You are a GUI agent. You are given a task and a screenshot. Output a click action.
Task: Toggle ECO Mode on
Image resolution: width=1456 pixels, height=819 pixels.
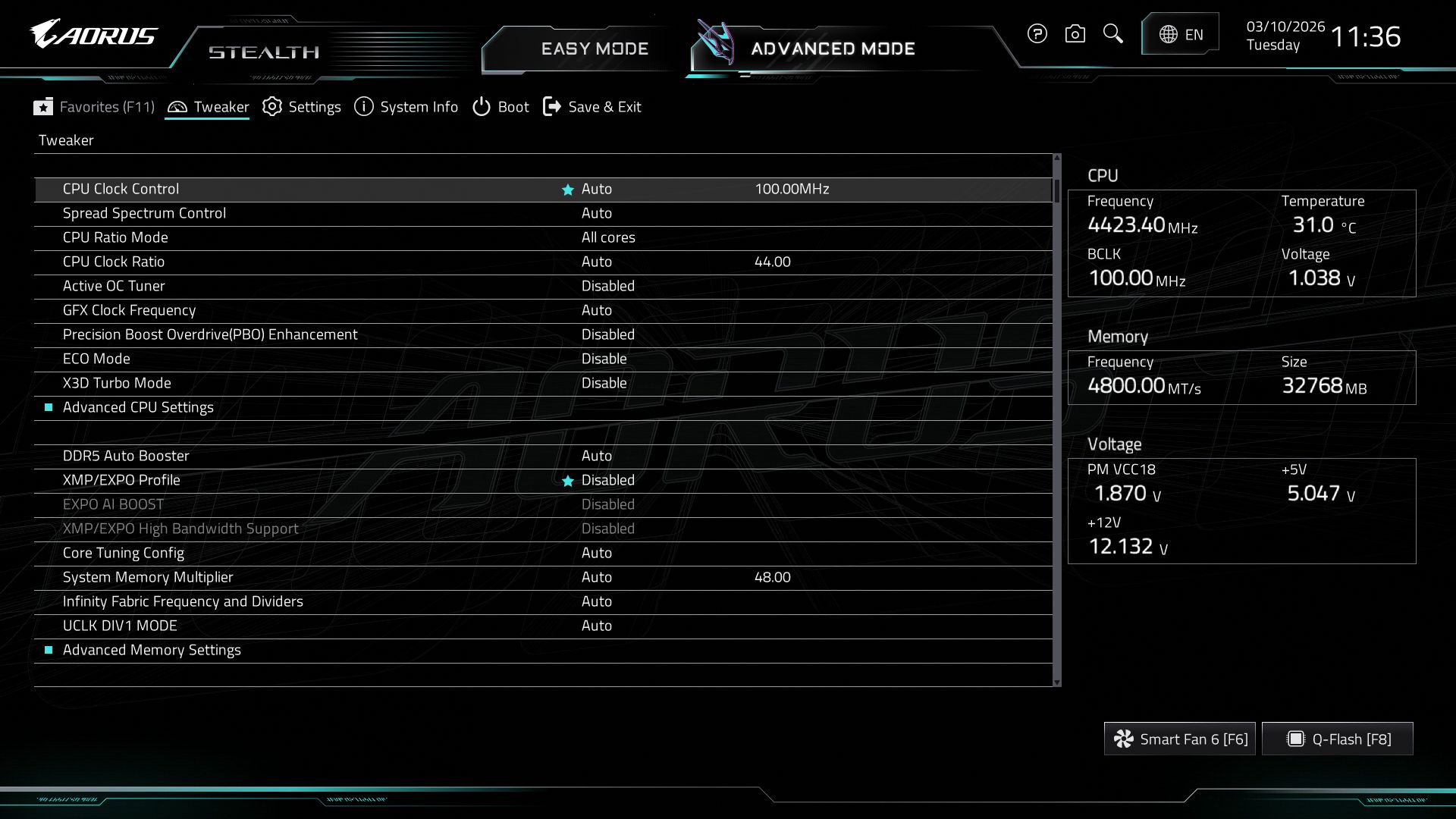(604, 359)
